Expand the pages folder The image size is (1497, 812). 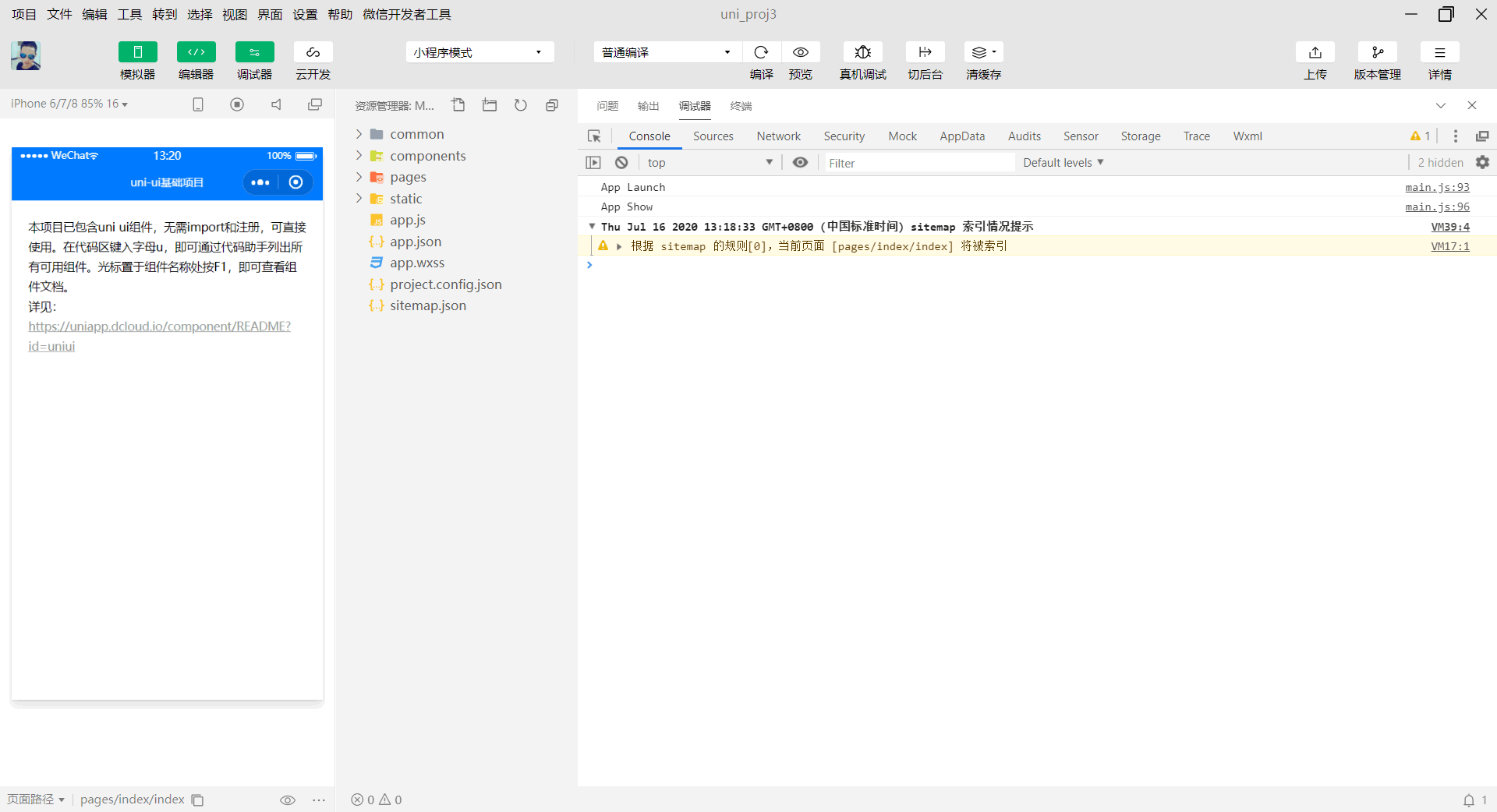point(408,178)
